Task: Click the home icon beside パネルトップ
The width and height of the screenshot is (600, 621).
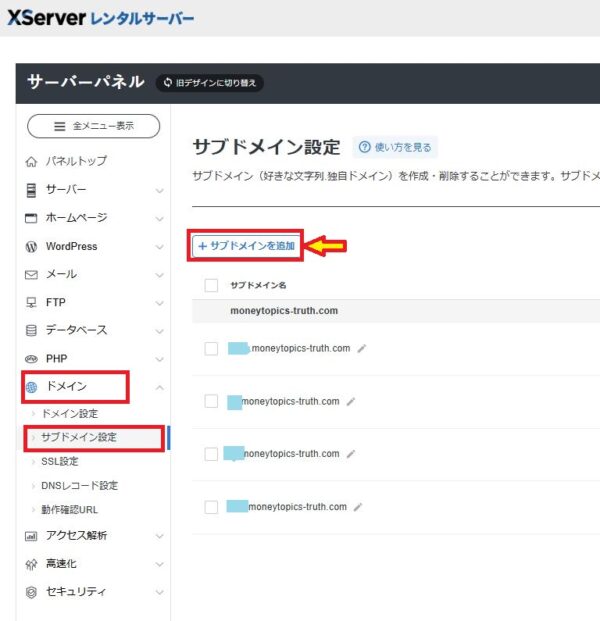Action: [x=31, y=161]
